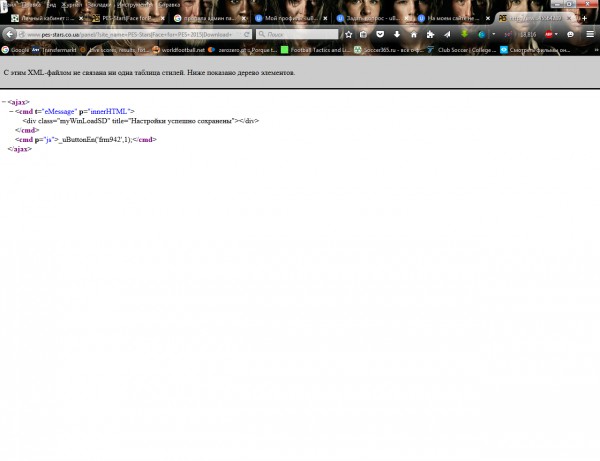Open the Инструменты menu

[x=134, y=5]
